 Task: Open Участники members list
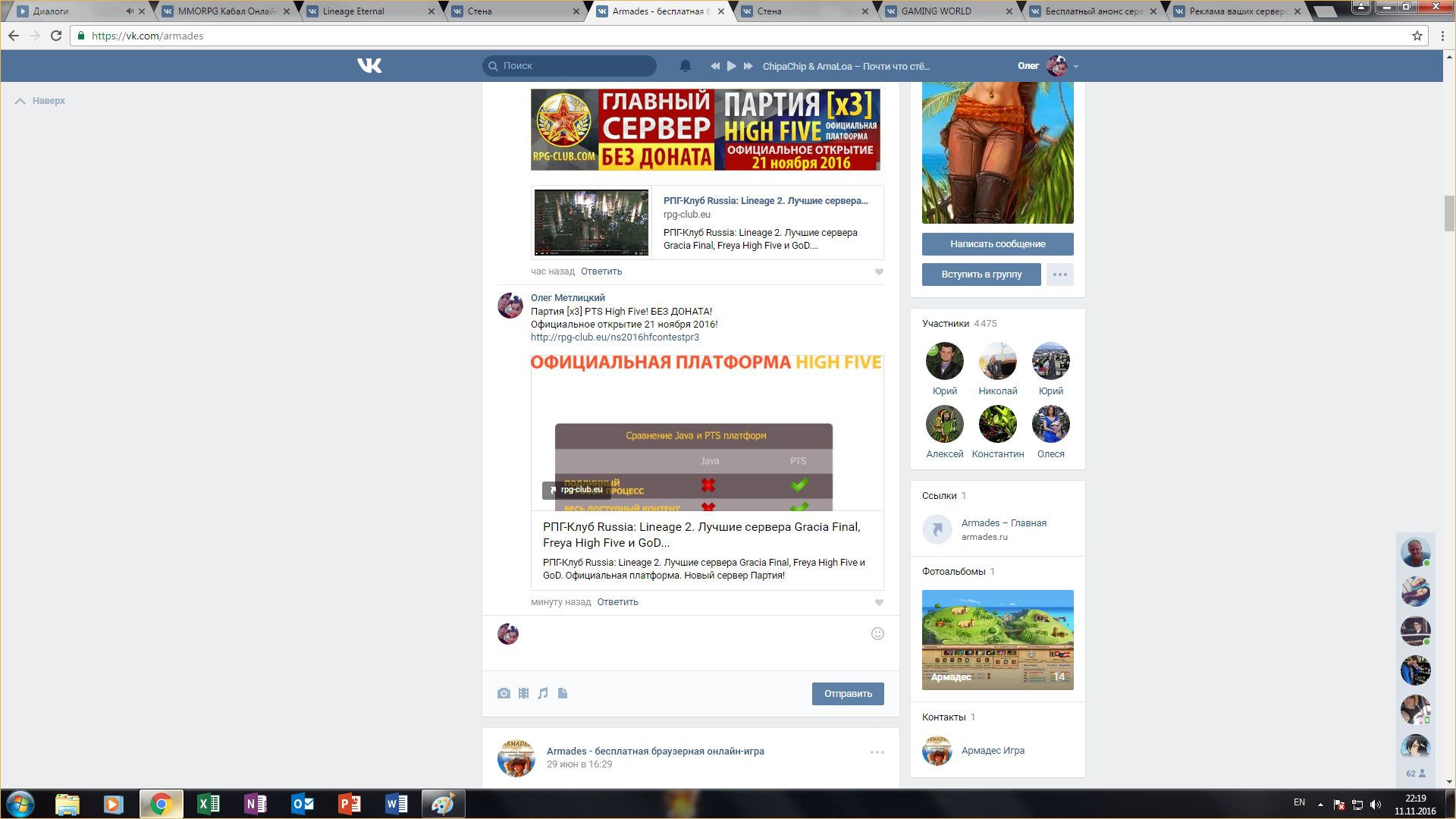pyautogui.click(x=946, y=324)
